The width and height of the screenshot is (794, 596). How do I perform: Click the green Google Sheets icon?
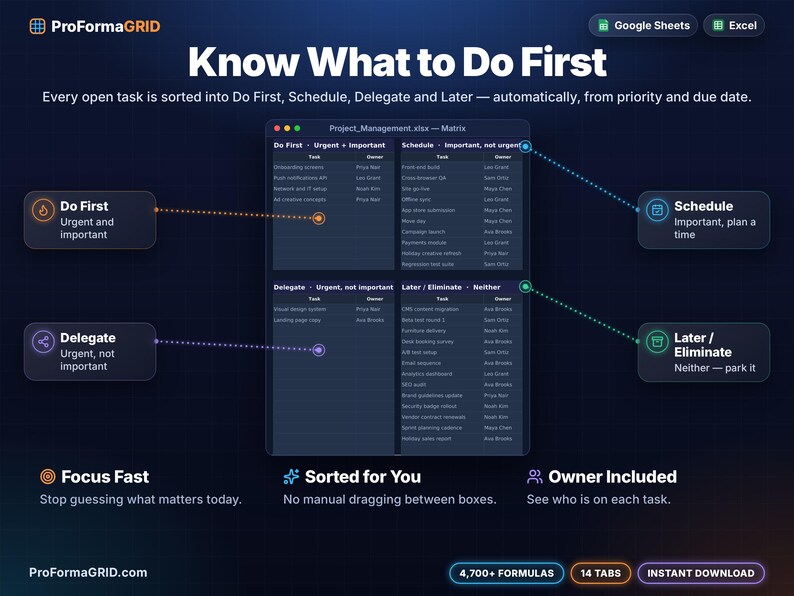coord(603,25)
